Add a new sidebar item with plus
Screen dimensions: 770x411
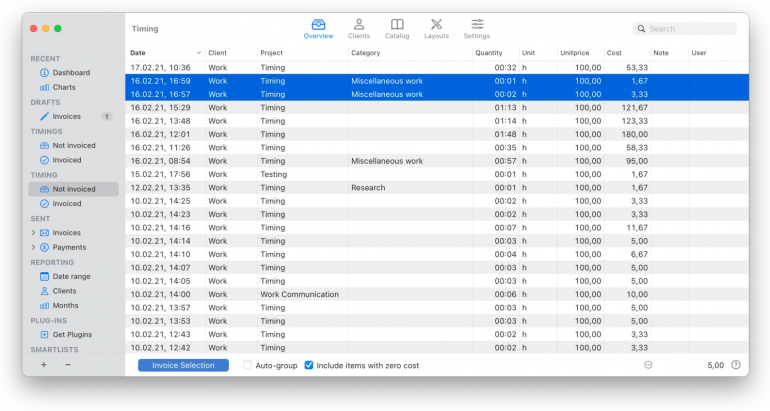point(44,365)
